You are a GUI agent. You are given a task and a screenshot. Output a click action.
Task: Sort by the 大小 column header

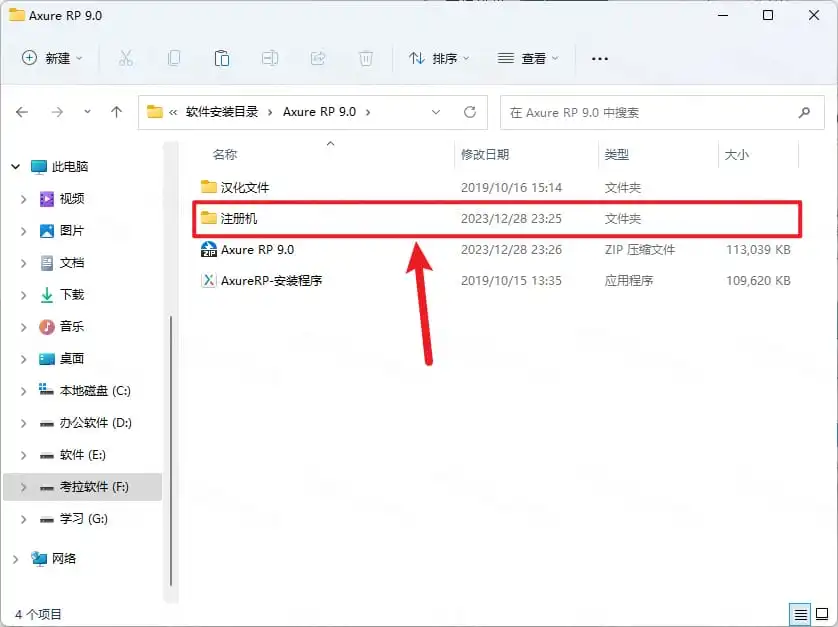tap(736, 154)
